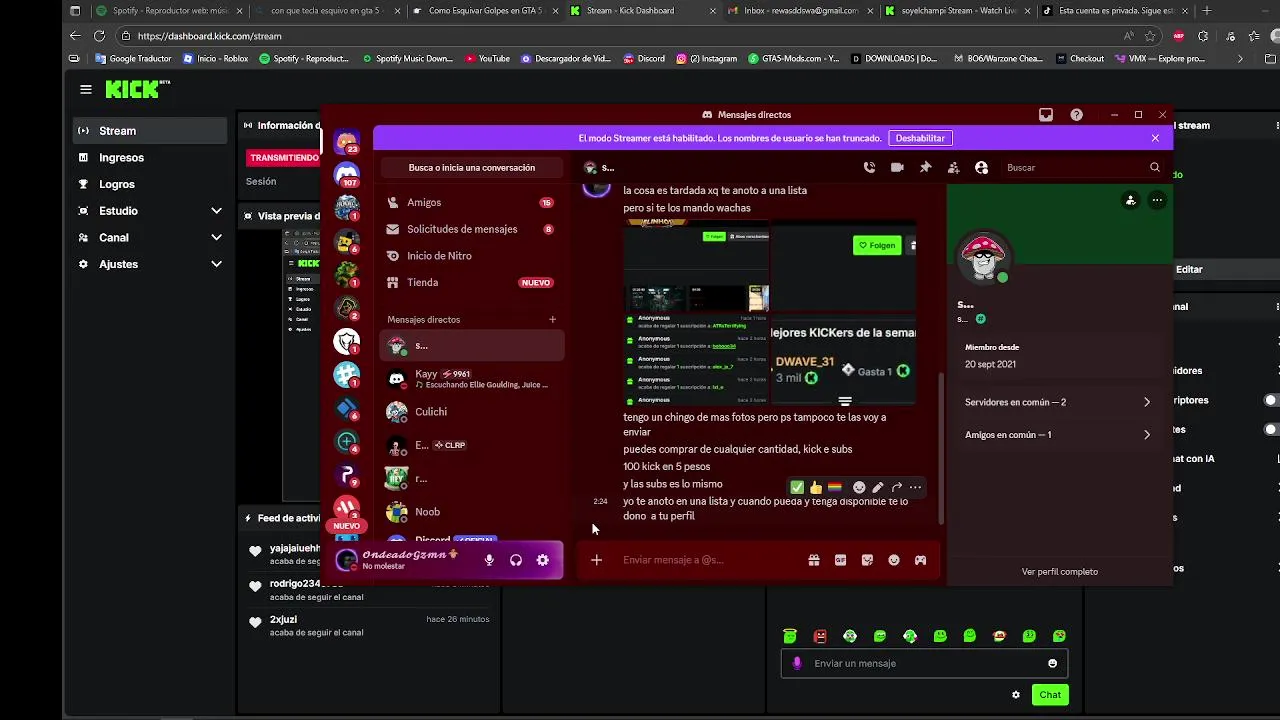This screenshot has width=1280, height=720.
Task: Click the Discord Buscar search field
Action: pos(1084,168)
